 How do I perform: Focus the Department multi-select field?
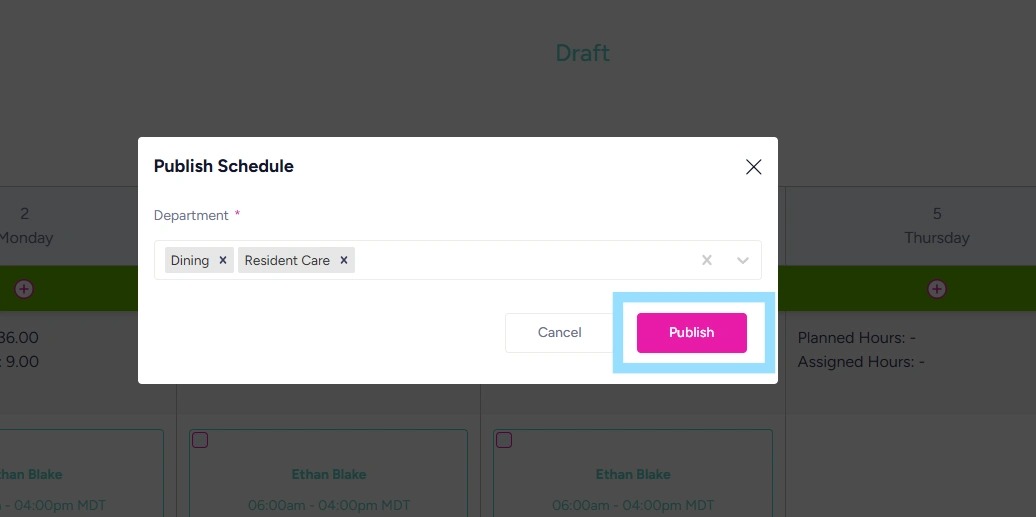click(520, 260)
